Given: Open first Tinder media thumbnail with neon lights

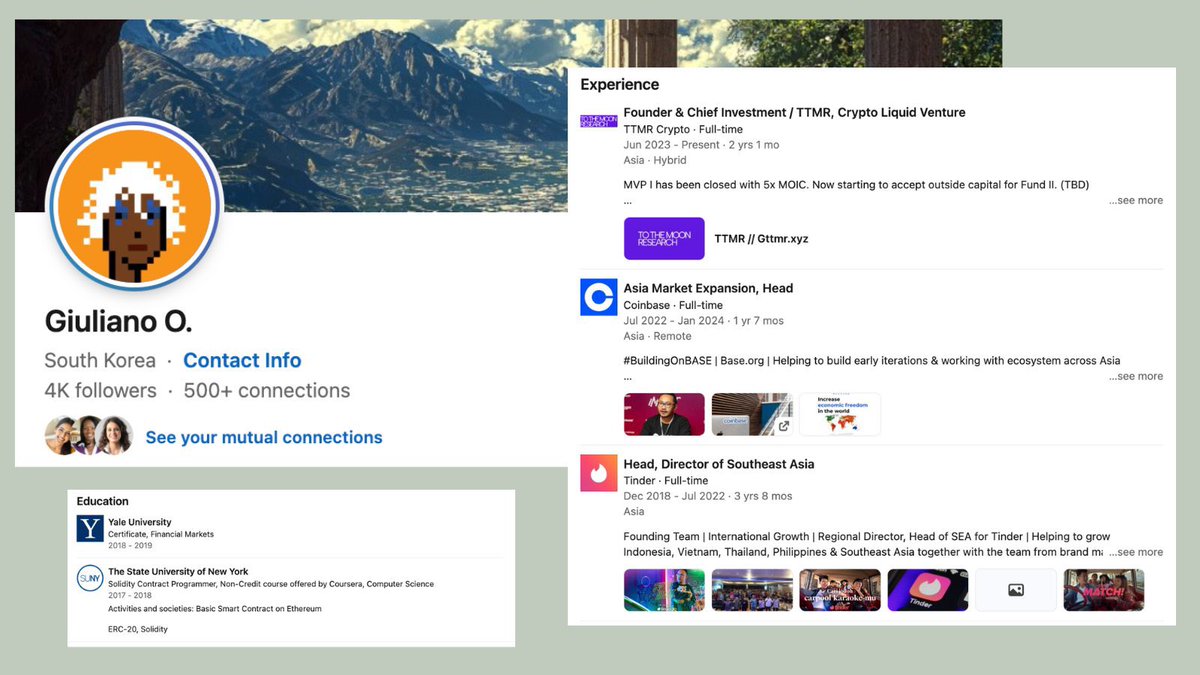Looking at the screenshot, I should click(x=664, y=590).
